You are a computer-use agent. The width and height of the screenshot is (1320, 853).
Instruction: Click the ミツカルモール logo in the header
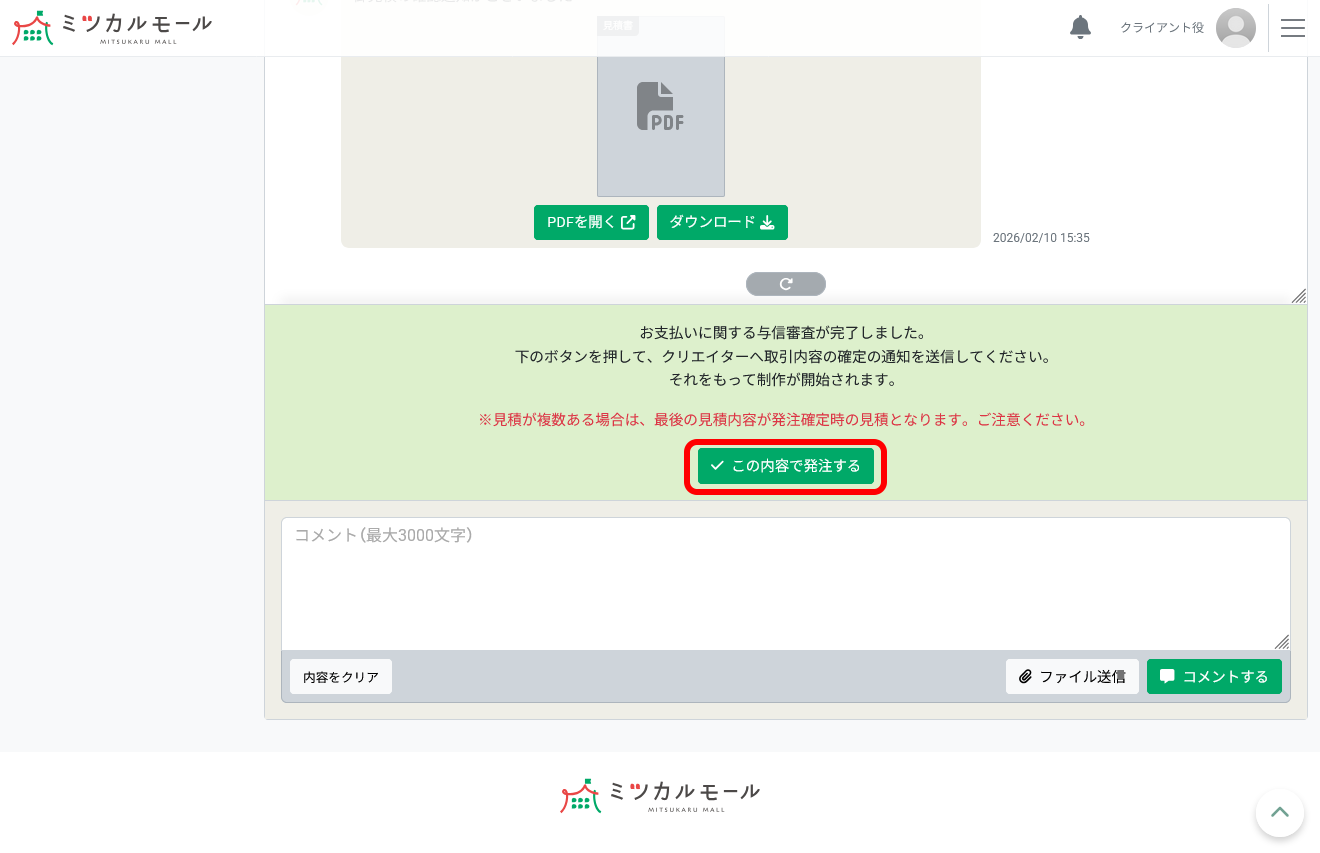click(110, 27)
